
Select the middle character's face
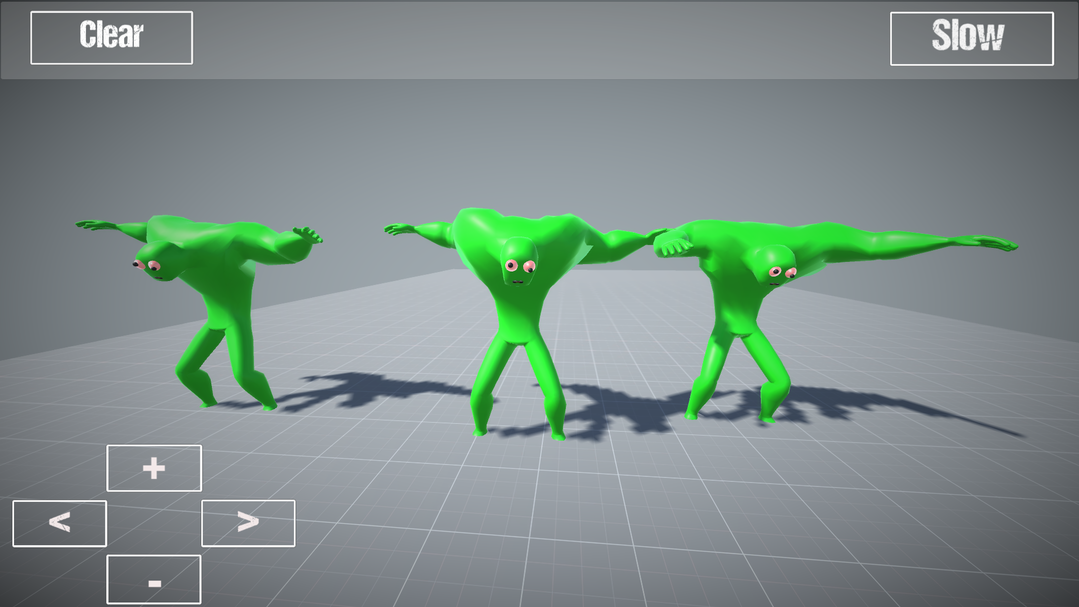(x=519, y=262)
